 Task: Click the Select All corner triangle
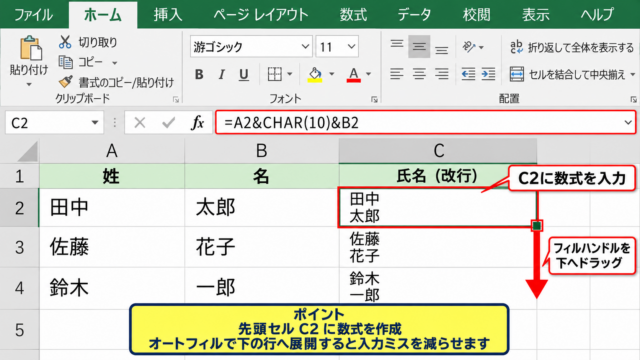[28, 151]
